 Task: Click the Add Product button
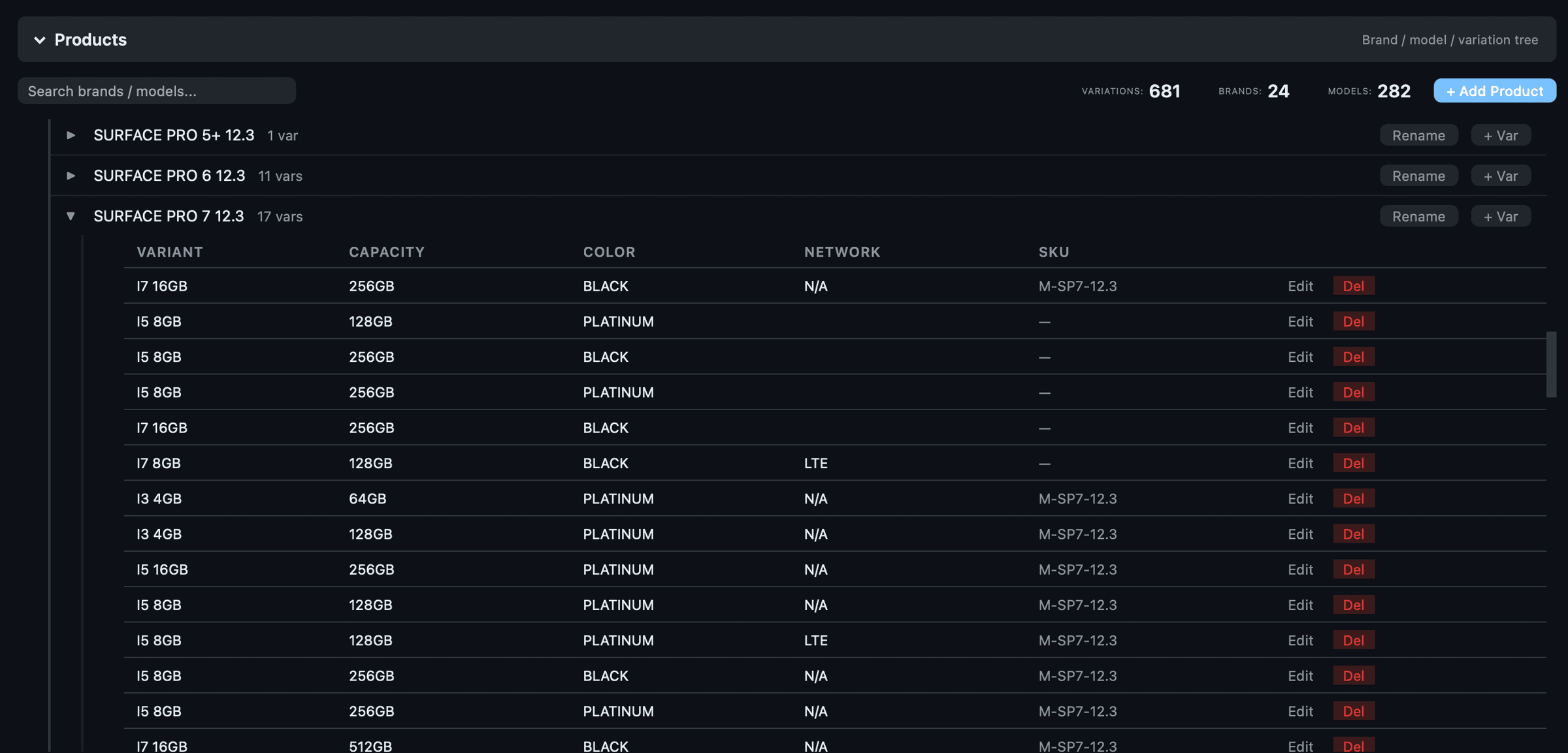pos(1495,91)
